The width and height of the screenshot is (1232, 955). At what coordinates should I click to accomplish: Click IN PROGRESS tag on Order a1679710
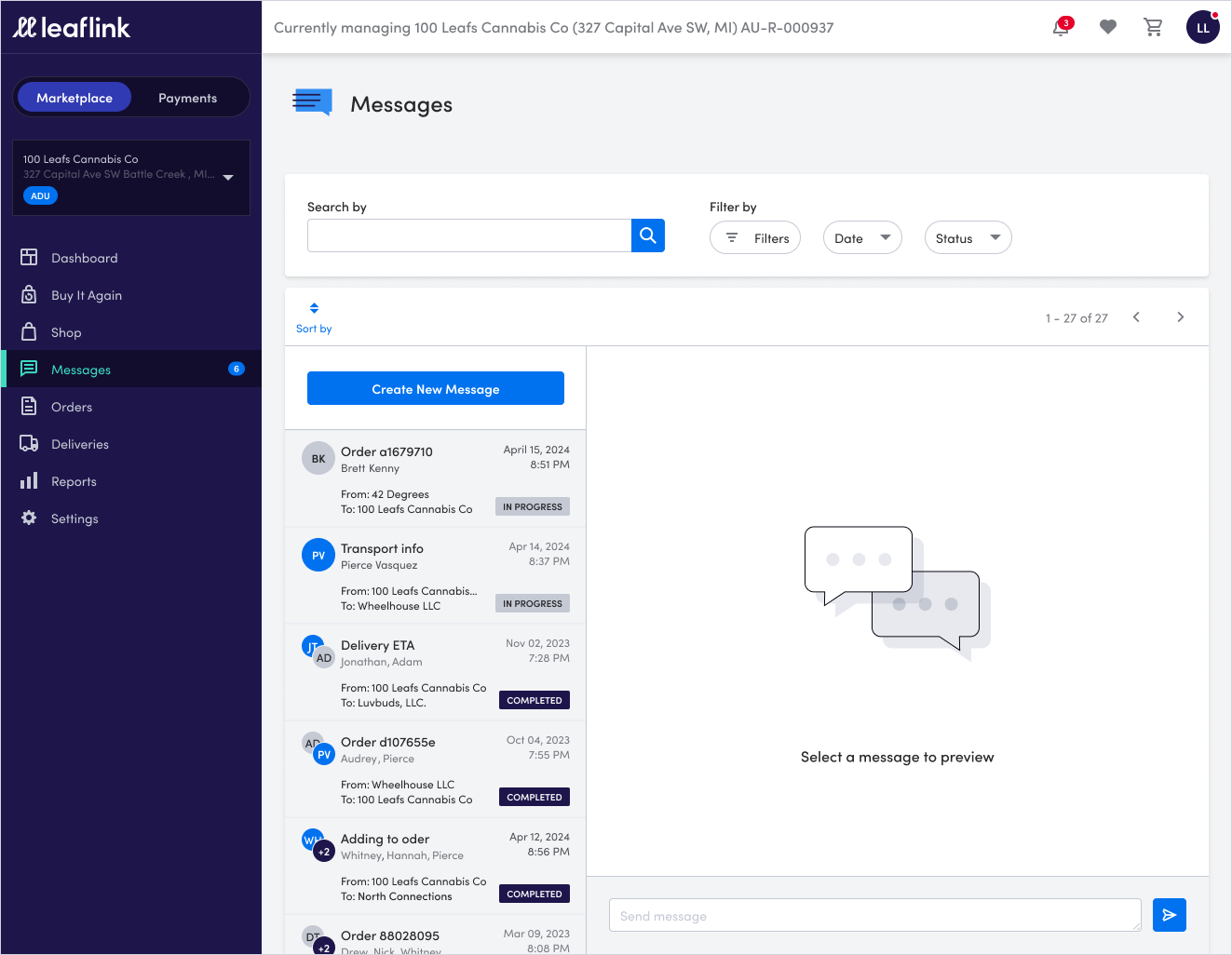[x=533, y=506]
